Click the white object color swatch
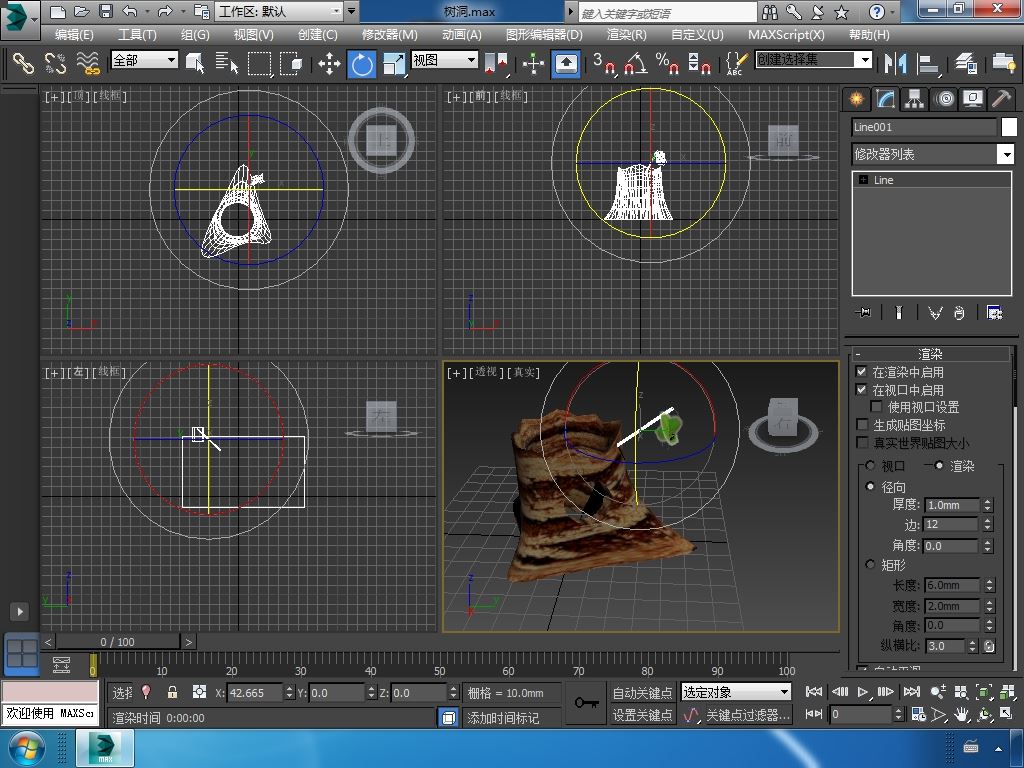1024x768 pixels. [1009, 127]
